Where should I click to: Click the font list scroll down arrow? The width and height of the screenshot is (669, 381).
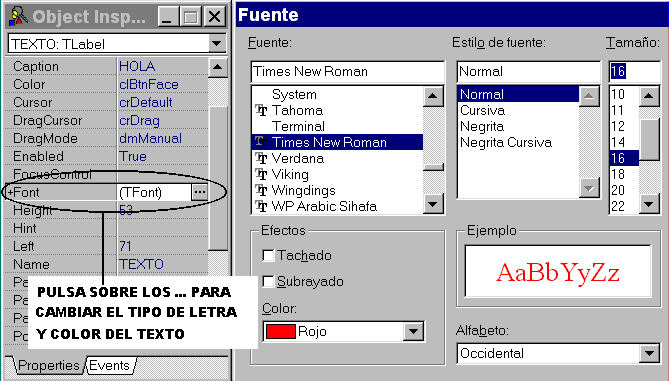[x=433, y=204]
